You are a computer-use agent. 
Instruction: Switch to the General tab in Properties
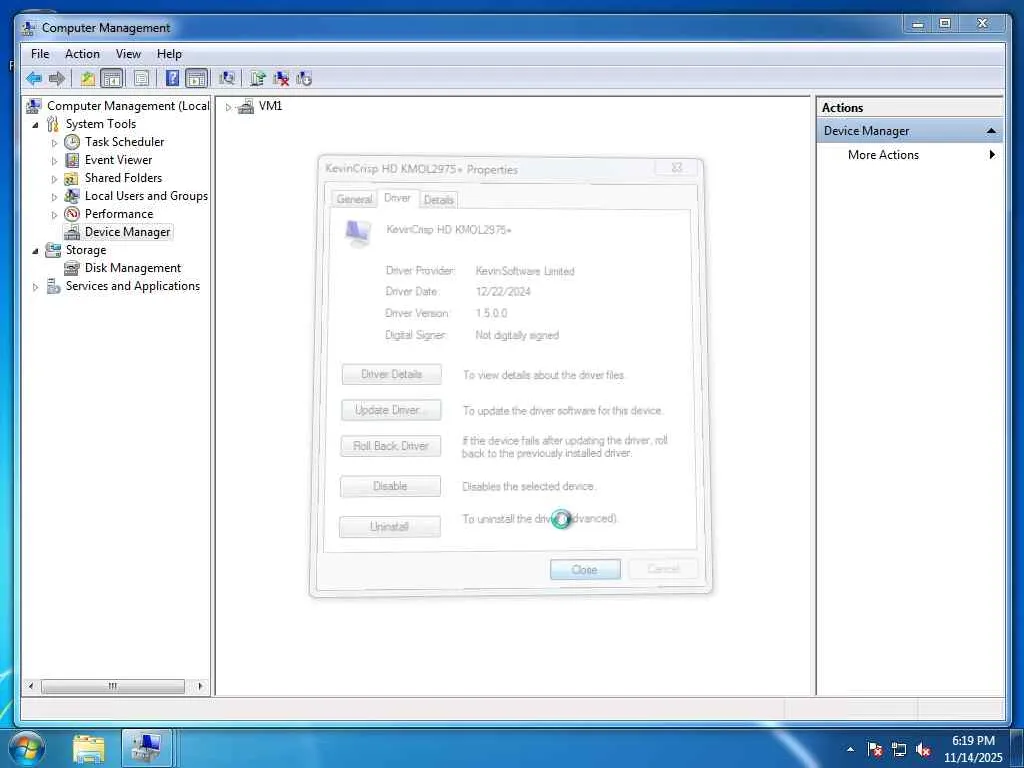tap(355, 199)
